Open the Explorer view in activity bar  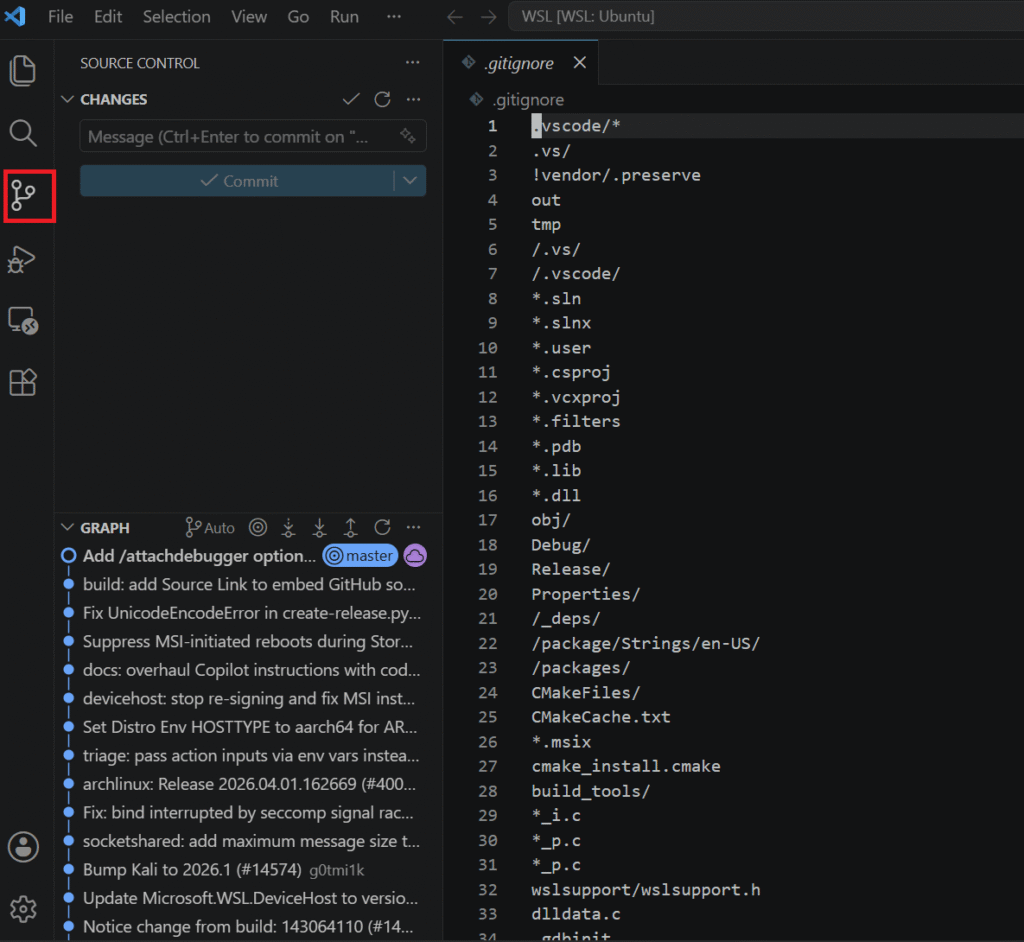point(23,71)
